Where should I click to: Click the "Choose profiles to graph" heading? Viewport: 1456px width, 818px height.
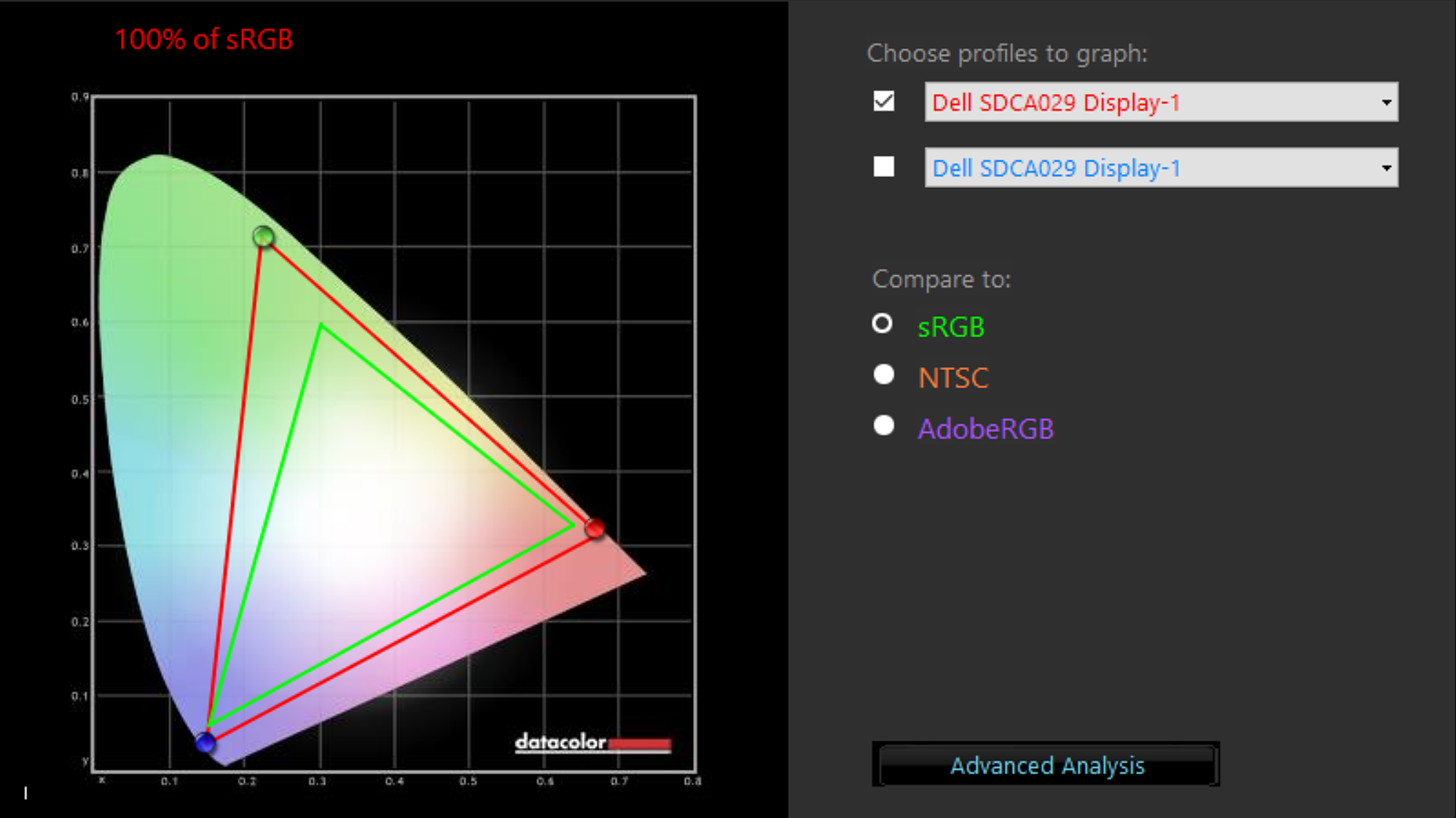(1007, 53)
